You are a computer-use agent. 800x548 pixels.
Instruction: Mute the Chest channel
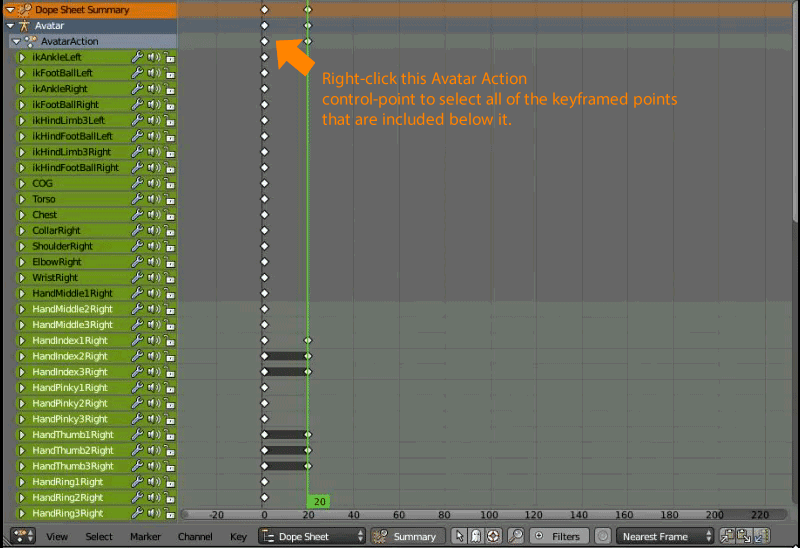point(154,215)
